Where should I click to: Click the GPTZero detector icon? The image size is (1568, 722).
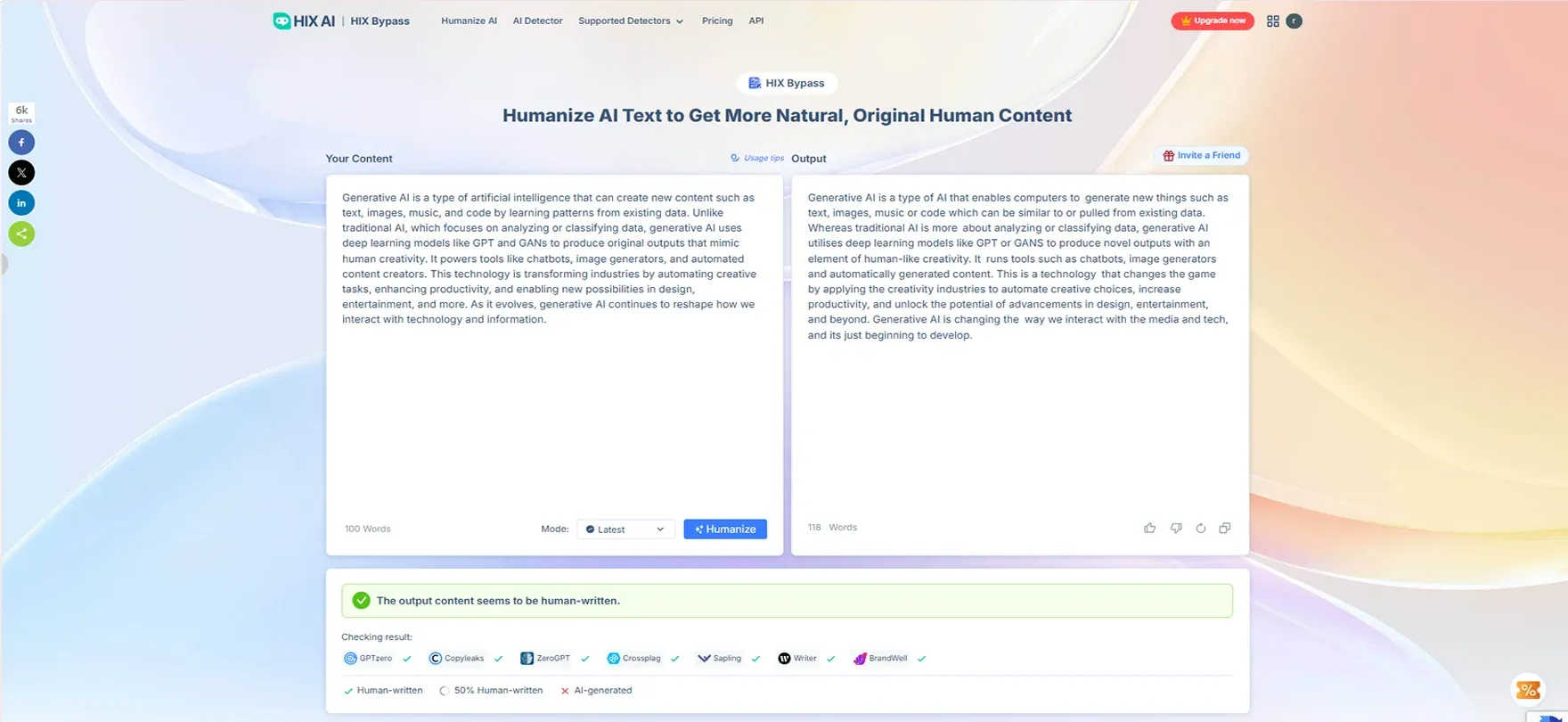pyautogui.click(x=350, y=659)
